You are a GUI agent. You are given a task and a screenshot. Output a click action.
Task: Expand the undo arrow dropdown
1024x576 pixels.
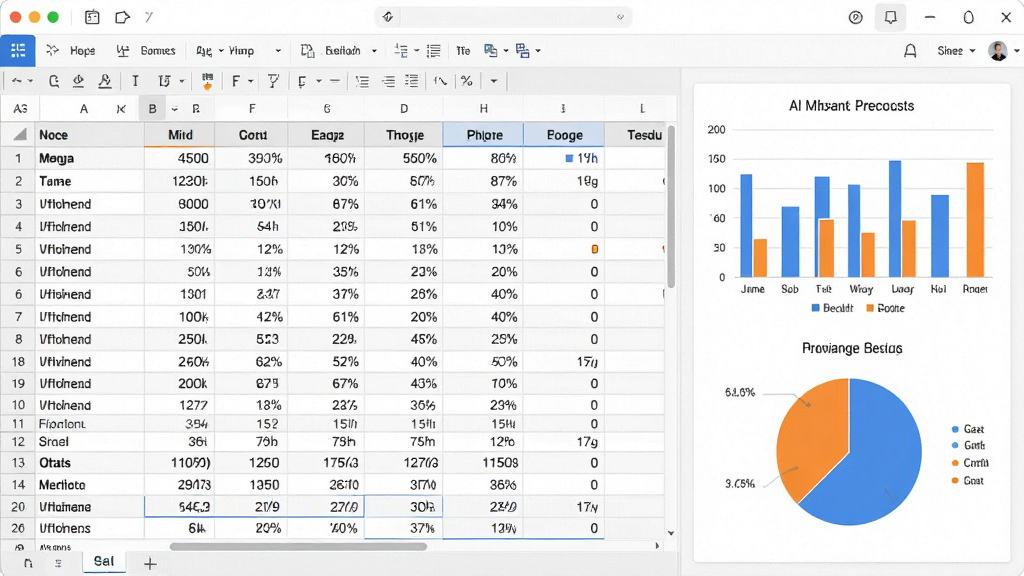click(30, 81)
